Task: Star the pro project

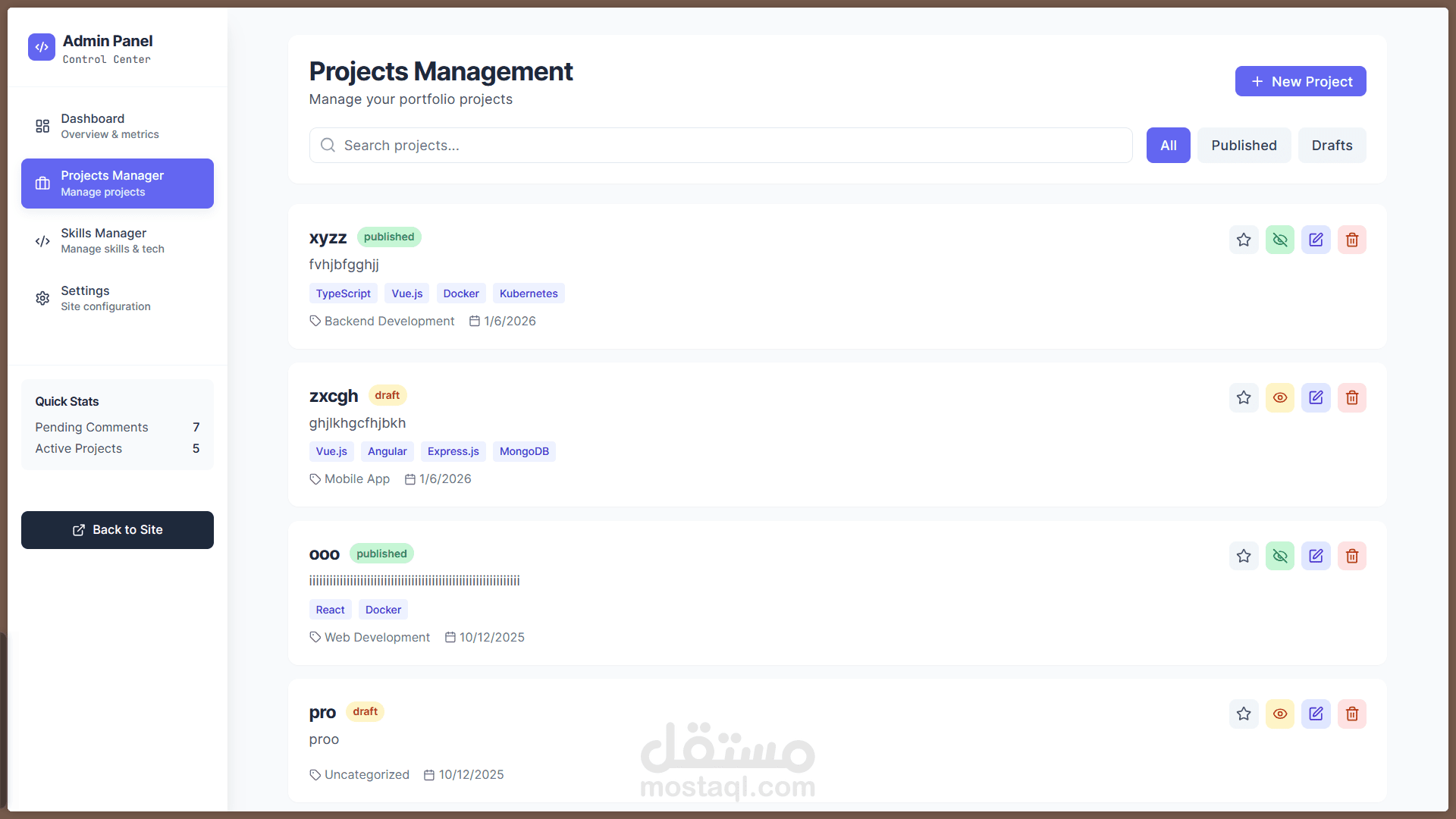Action: coord(1244,714)
